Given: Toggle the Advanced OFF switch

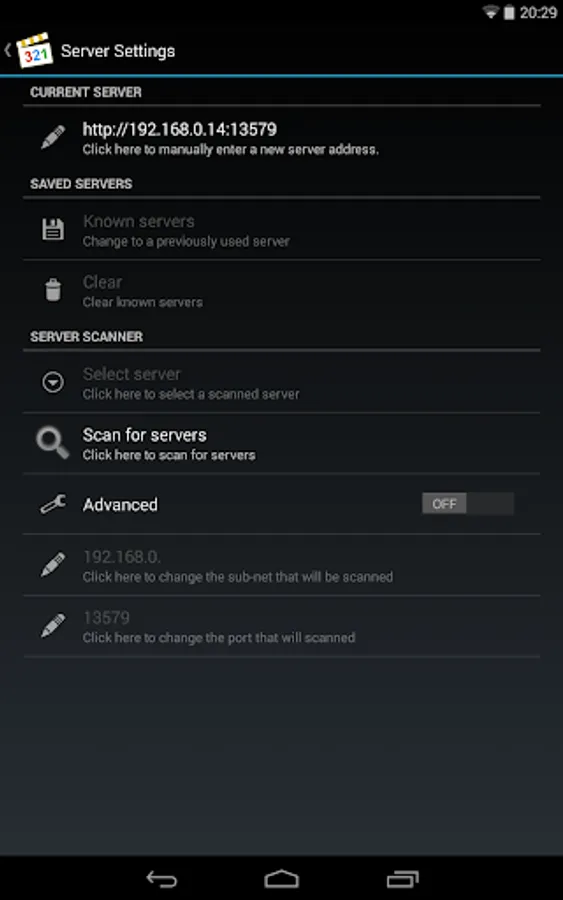Looking at the screenshot, I should [x=468, y=504].
